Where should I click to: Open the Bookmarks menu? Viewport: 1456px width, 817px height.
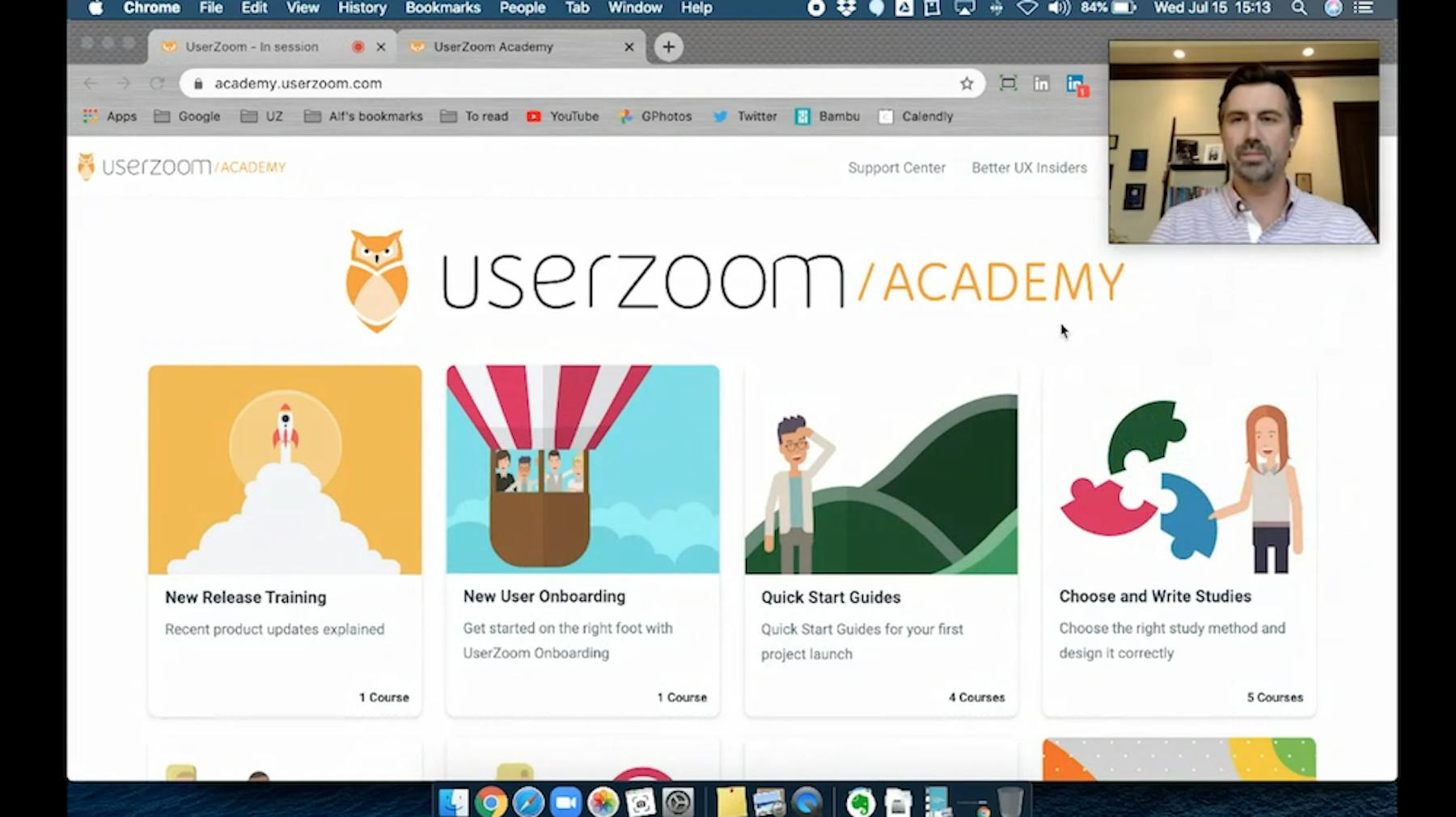click(x=442, y=8)
